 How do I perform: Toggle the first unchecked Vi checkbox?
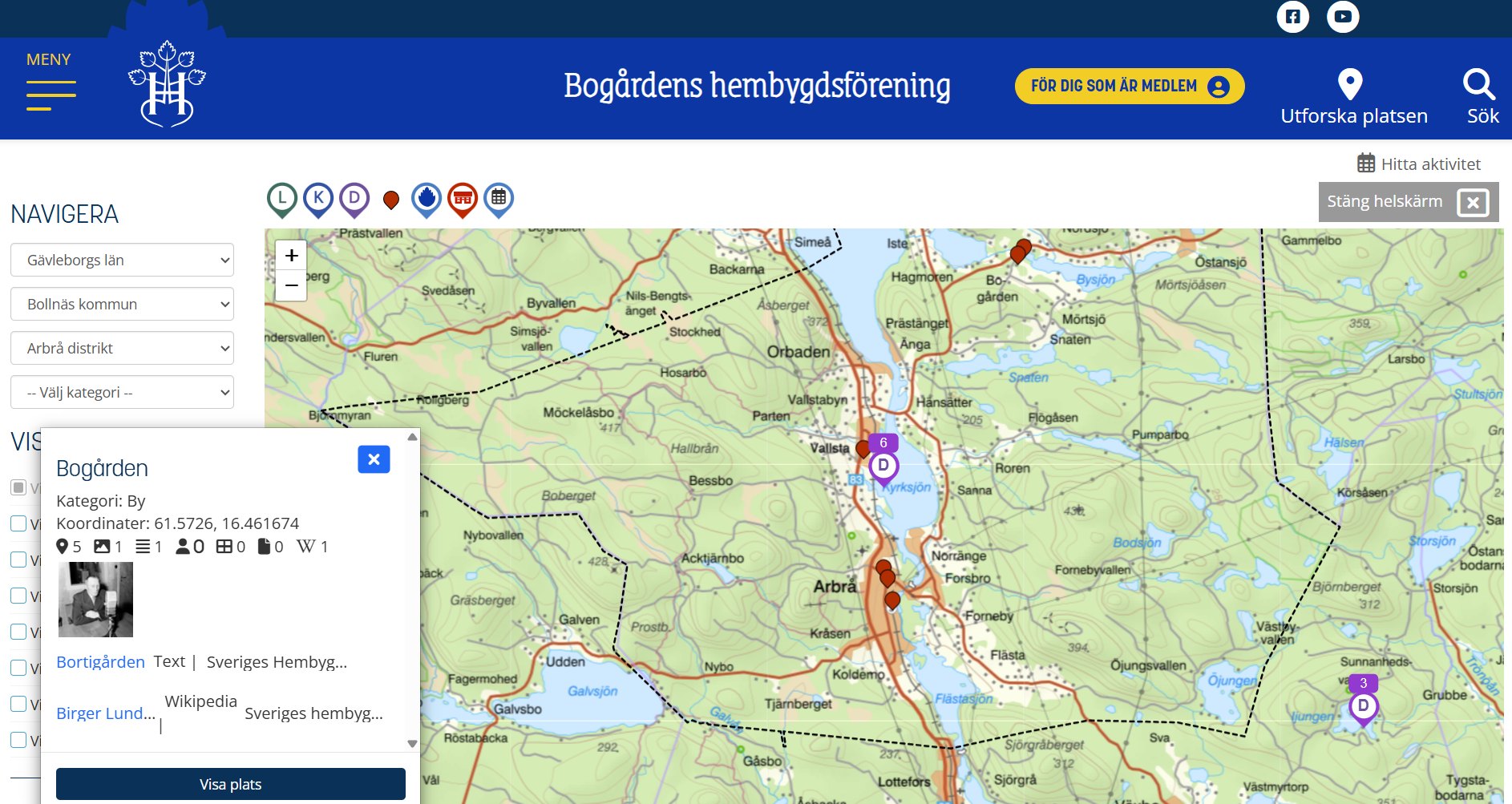click(x=18, y=523)
